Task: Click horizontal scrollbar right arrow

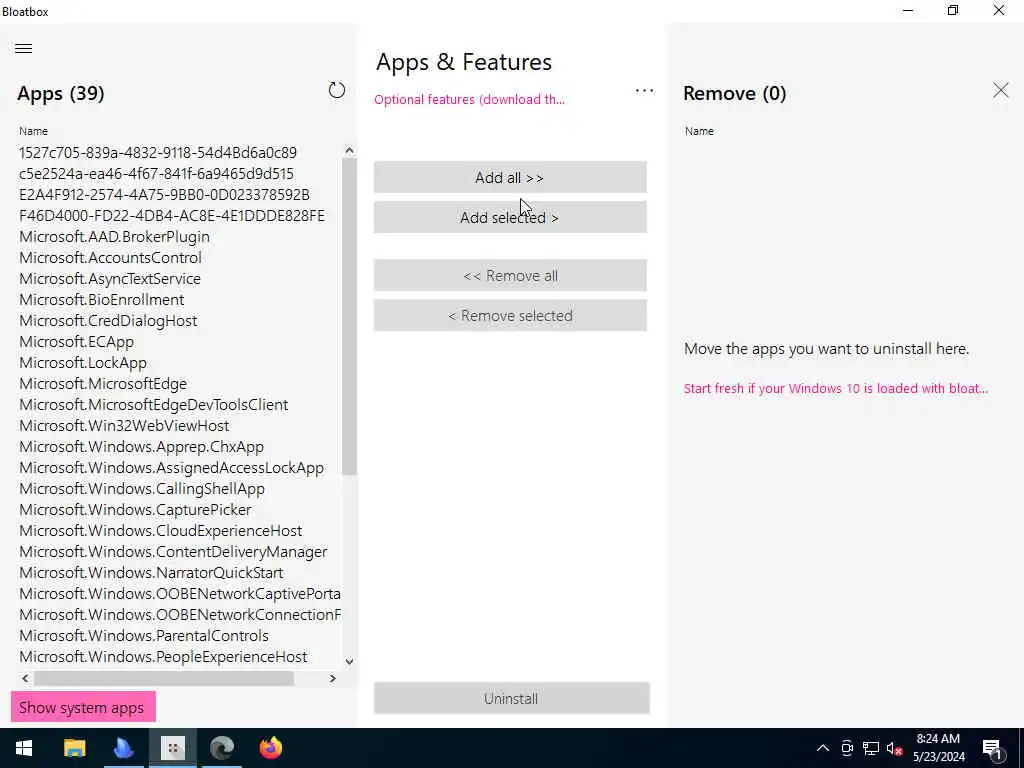Action: click(x=332, y=679)
